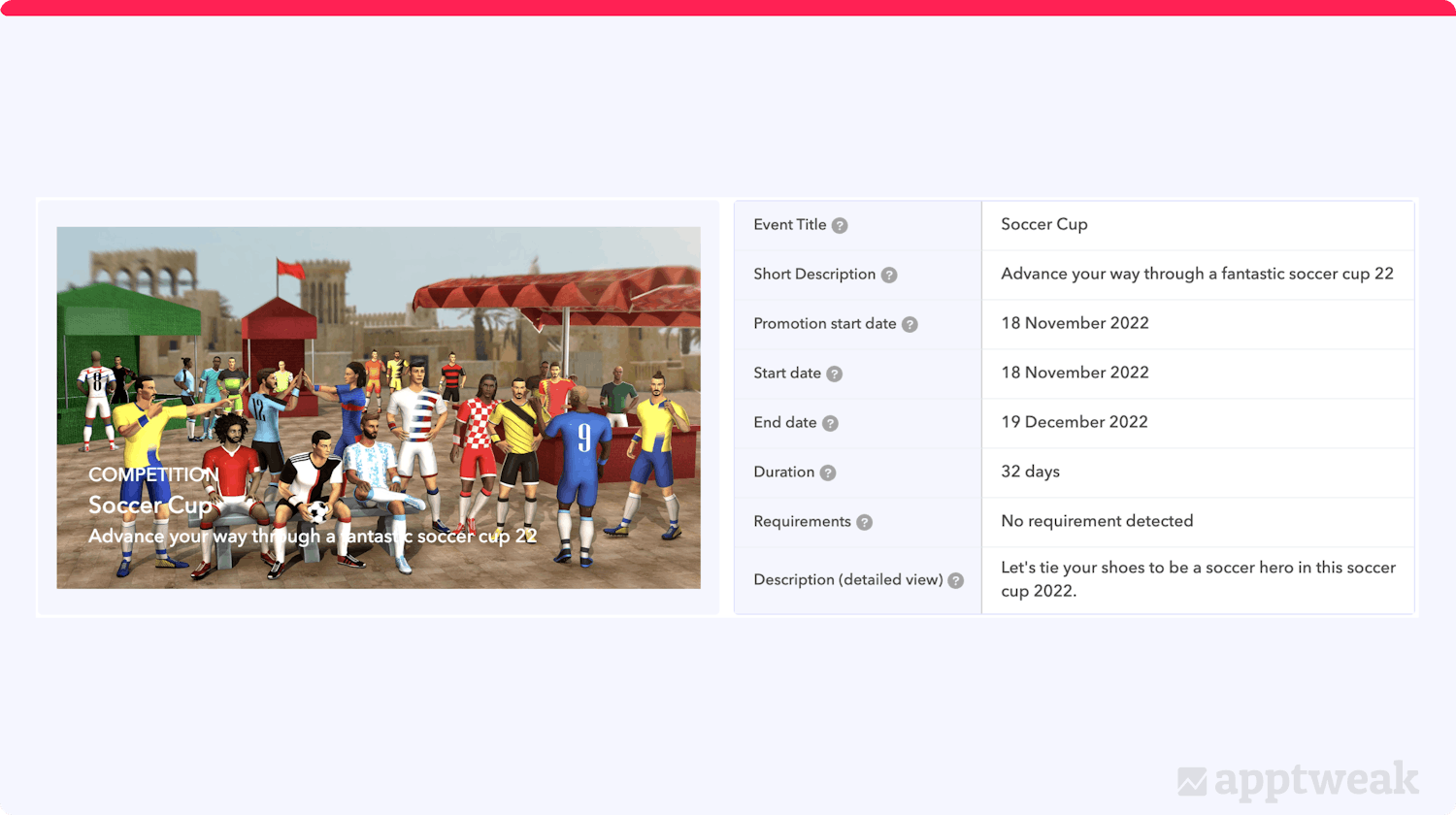This screenshot has height=815, width=1456.
Task: Show the Duration help tooltip icon
Action: [827, 473]
